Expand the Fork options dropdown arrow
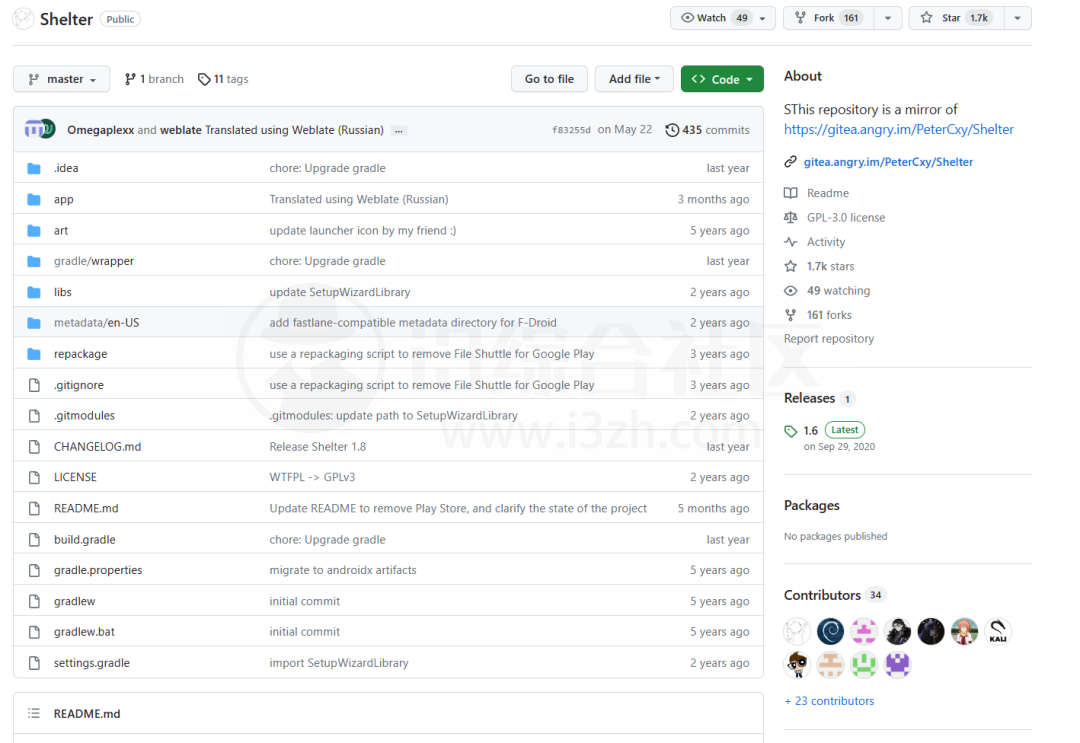The height and width of the screenshot is (743, 1080). click(x=888, y=18)
